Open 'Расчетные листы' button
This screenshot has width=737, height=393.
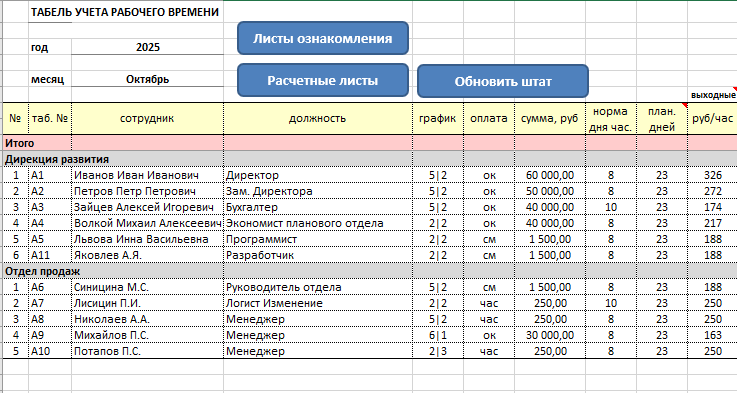(323, 80)
